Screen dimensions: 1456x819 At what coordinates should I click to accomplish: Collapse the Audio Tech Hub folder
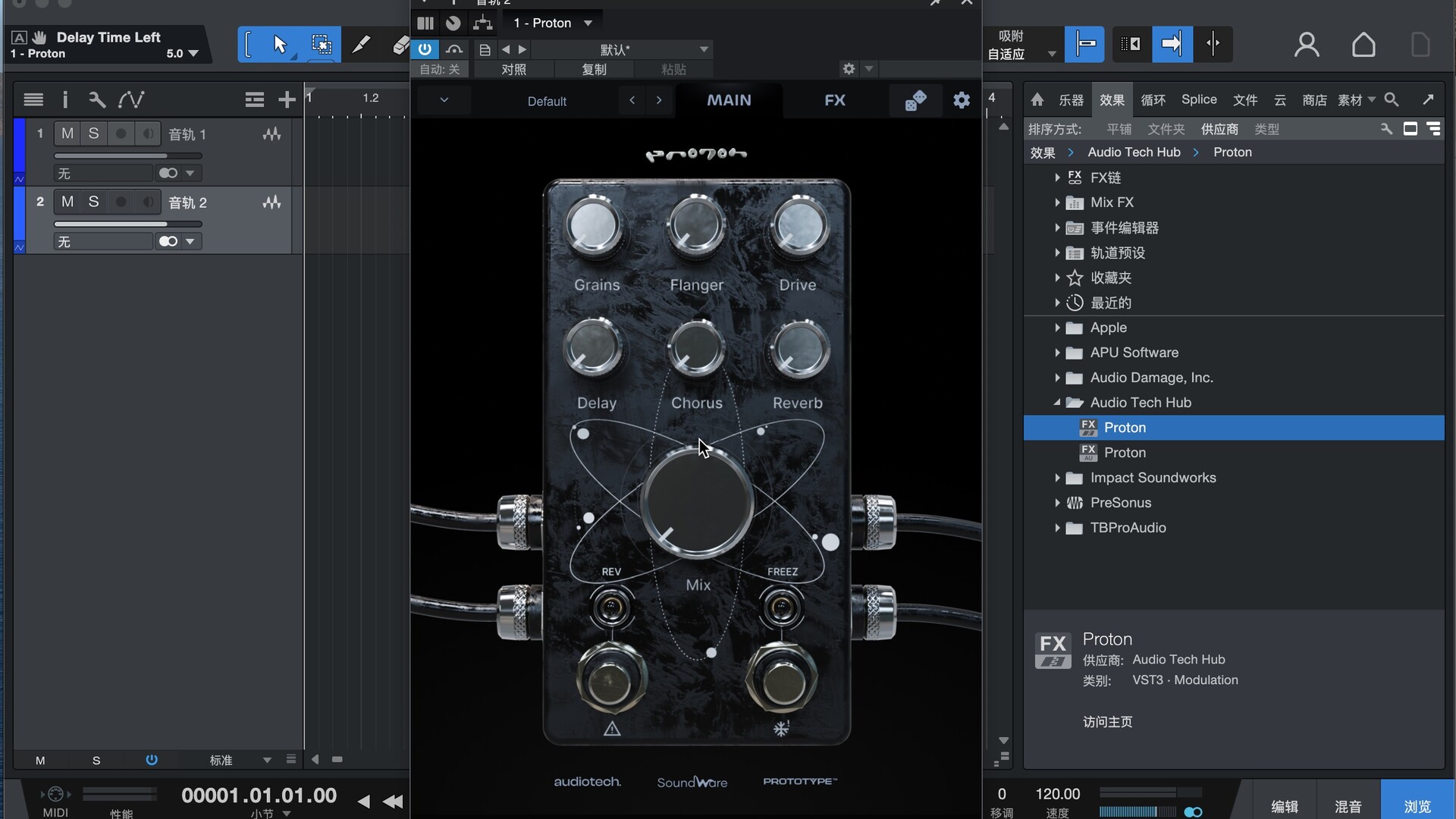point(1057,403)
